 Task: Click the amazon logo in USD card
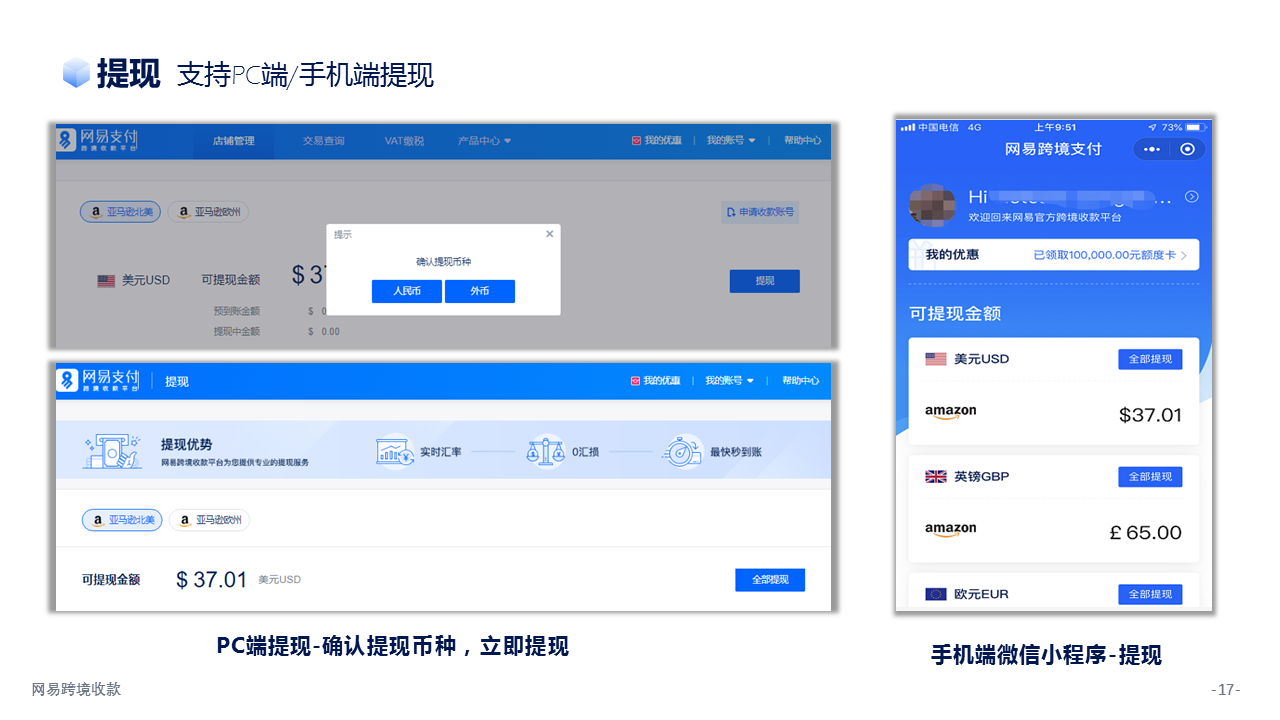(x=950, y=412)
